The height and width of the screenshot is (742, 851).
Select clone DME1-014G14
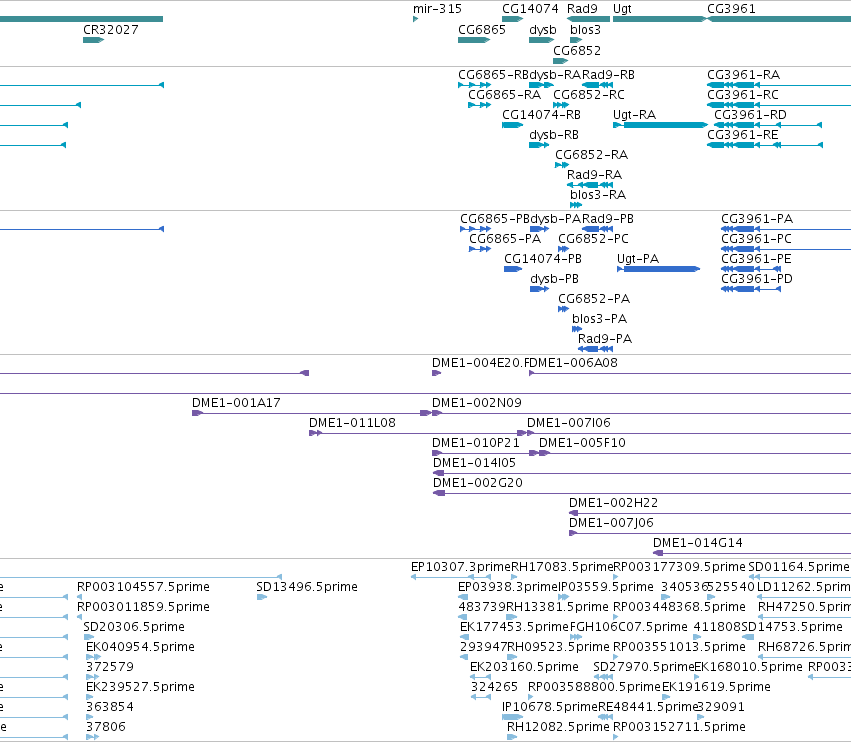click(x=697, y=543)
